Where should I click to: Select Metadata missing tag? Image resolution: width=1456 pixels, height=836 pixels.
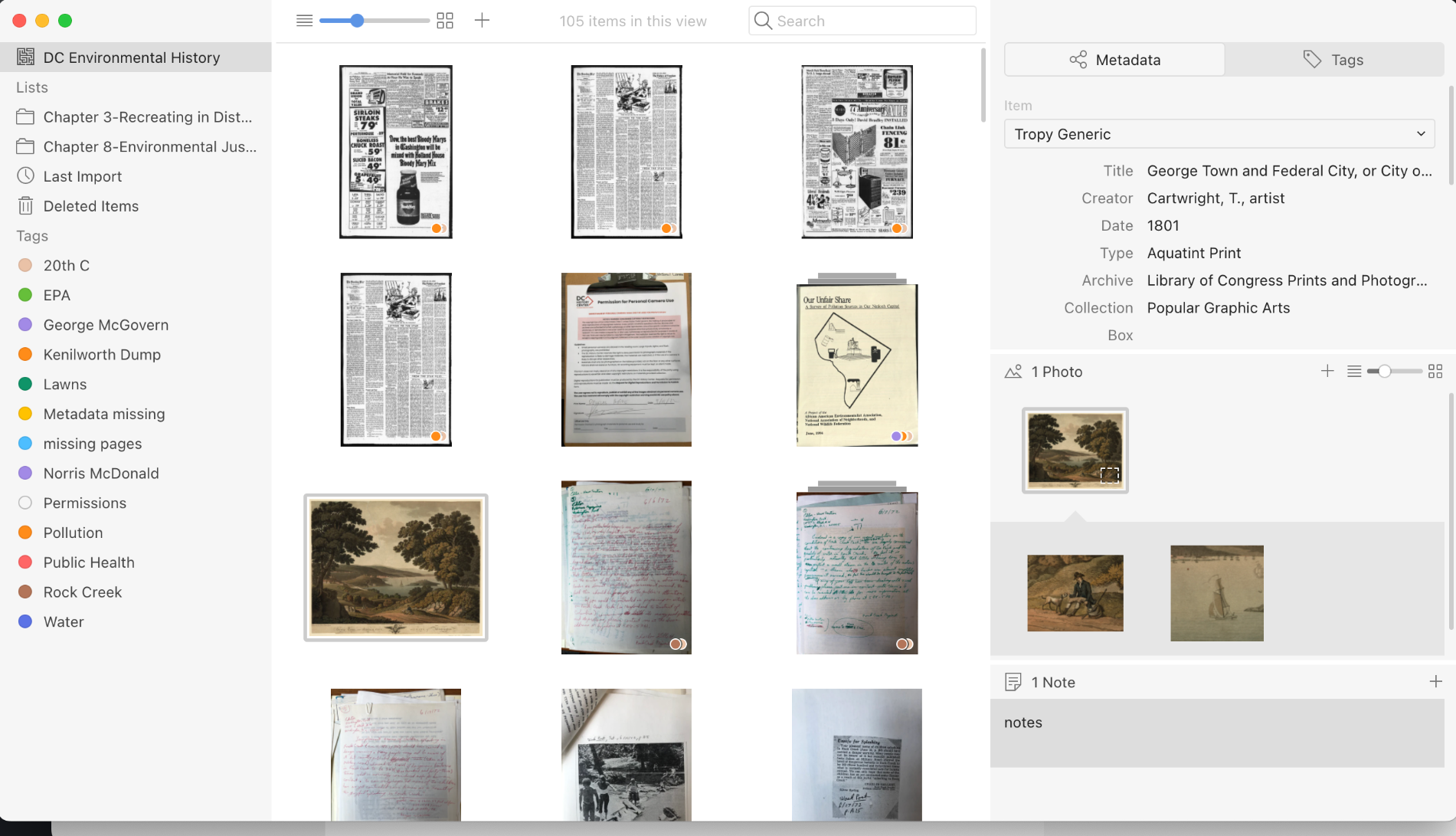click(136, 414)
